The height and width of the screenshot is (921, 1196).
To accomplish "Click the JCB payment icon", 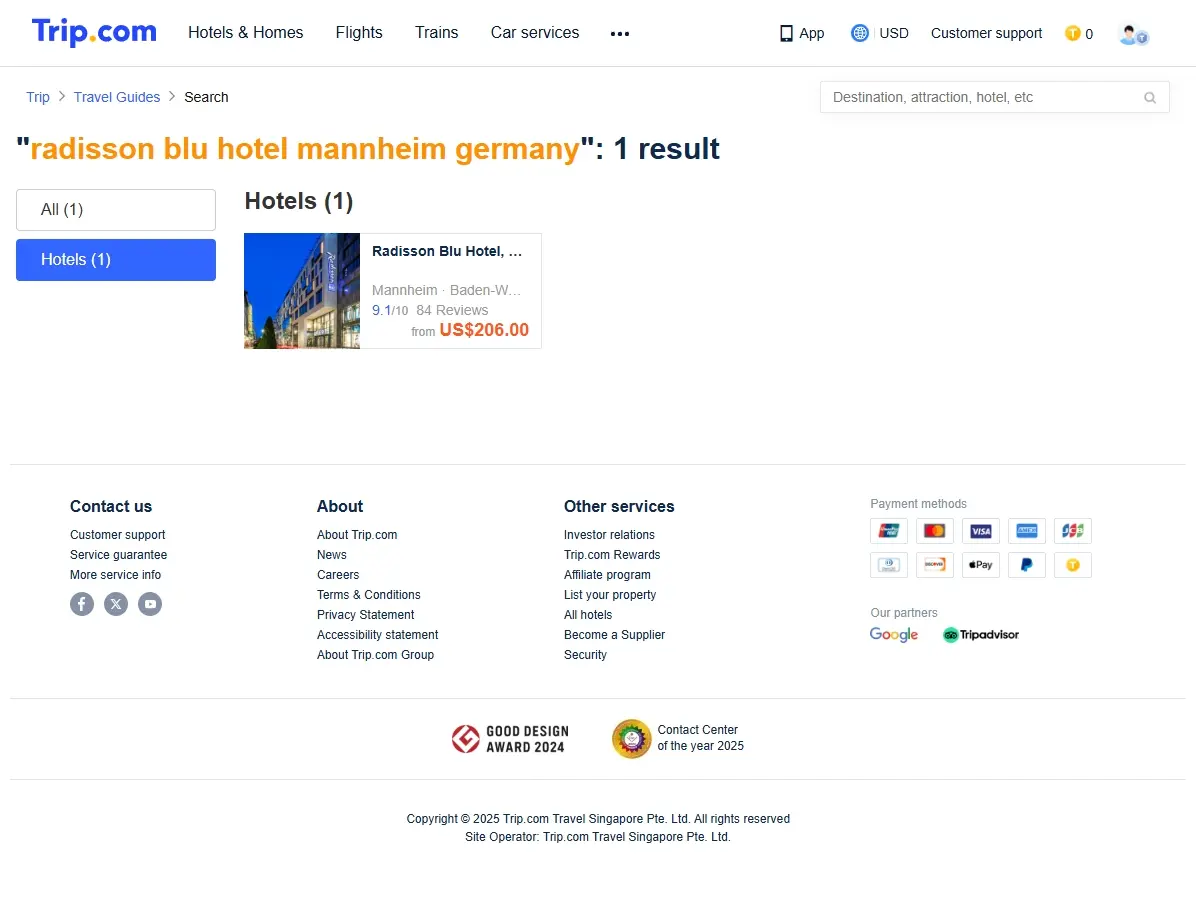I will [x=1072, y=530].
